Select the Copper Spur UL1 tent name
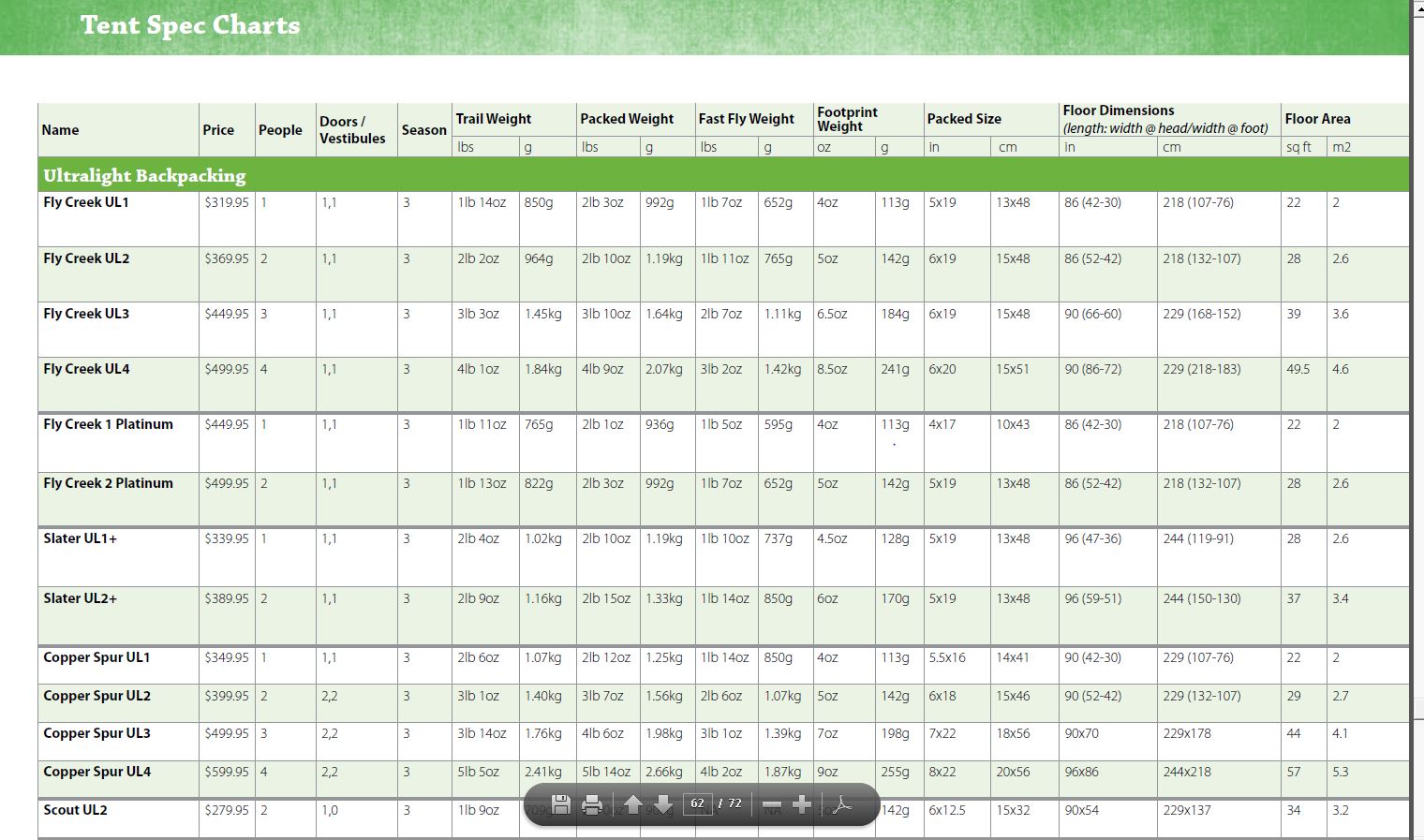The height and width of the screenshot is (840, 1424). 96,657
